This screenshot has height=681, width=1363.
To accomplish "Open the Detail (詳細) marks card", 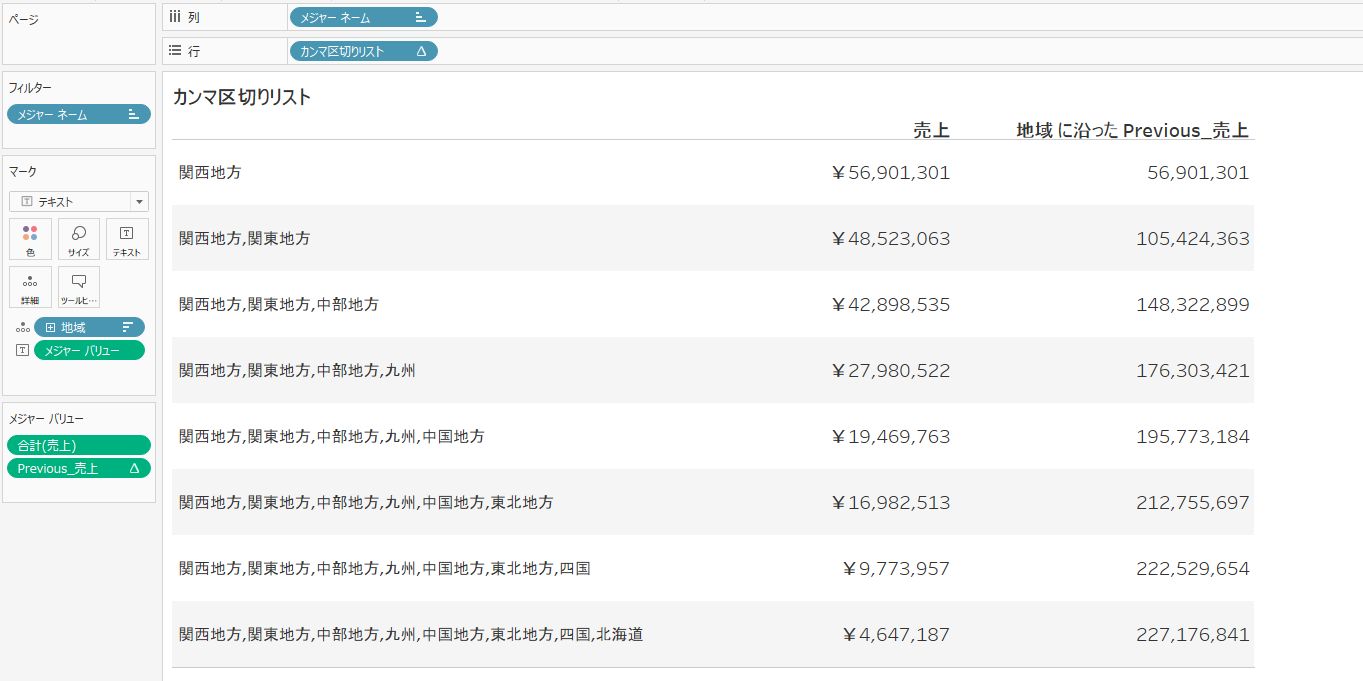I will pos(30,287).
